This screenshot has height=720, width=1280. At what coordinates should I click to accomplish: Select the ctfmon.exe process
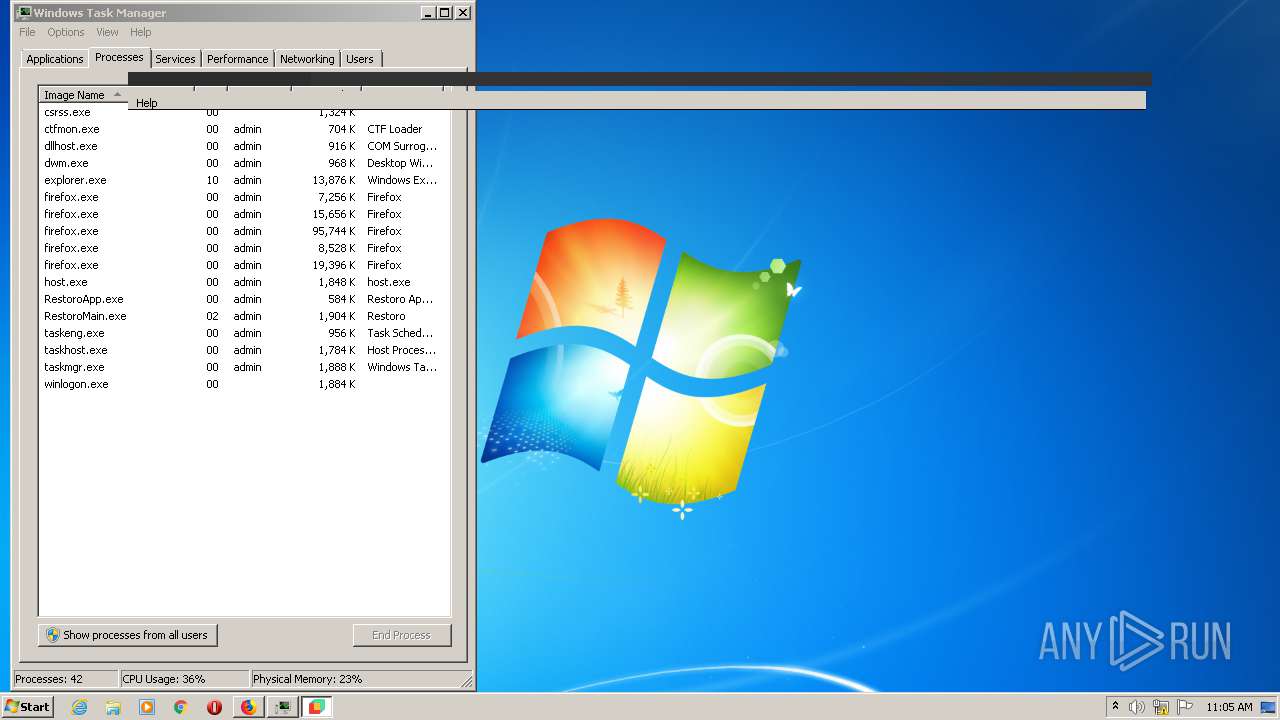[x=245, y=129]
